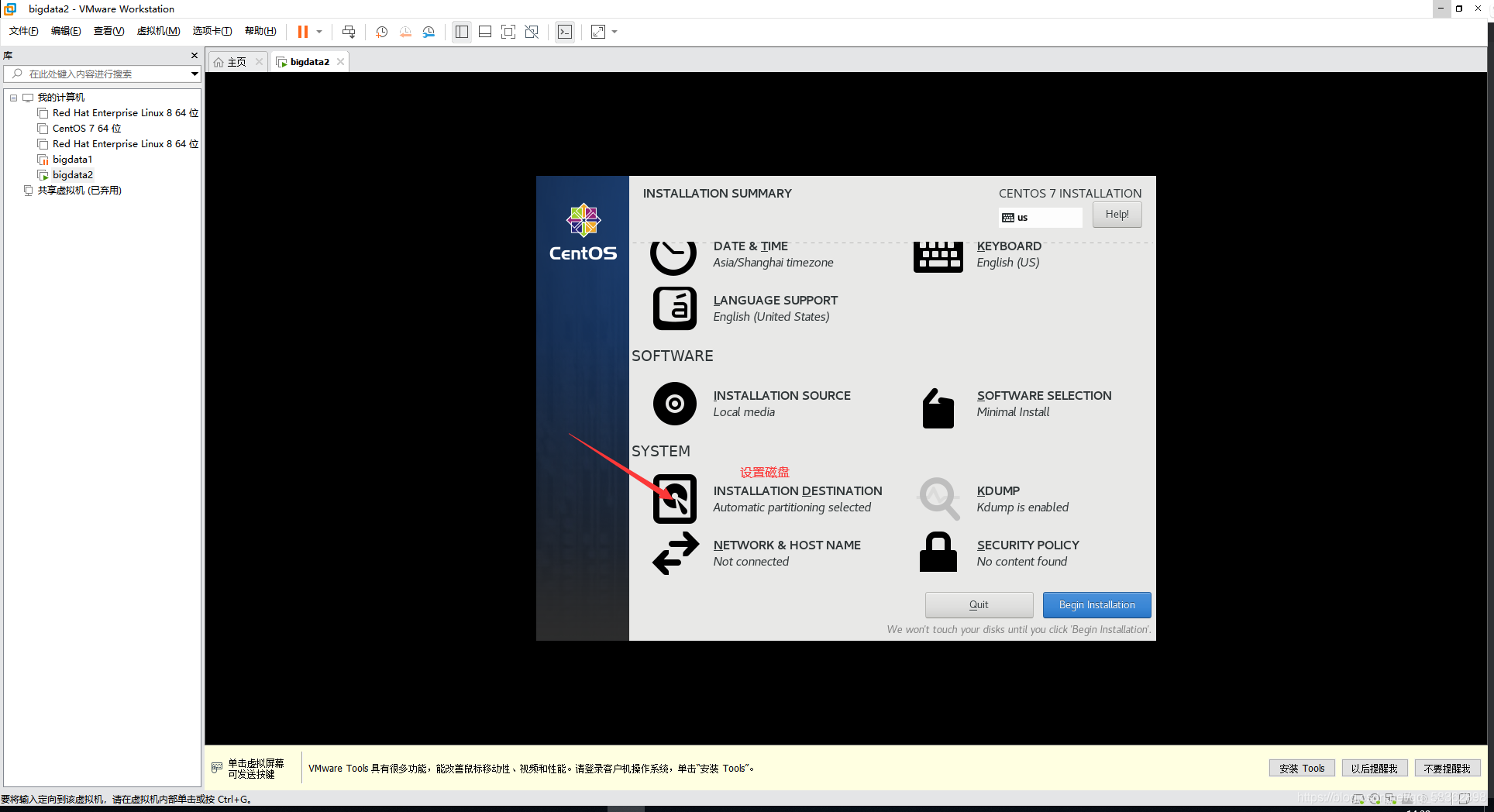Open LANGUAGE SUPPORT icon
This screenshot has width=1494, height=812.
coord(675,308)
